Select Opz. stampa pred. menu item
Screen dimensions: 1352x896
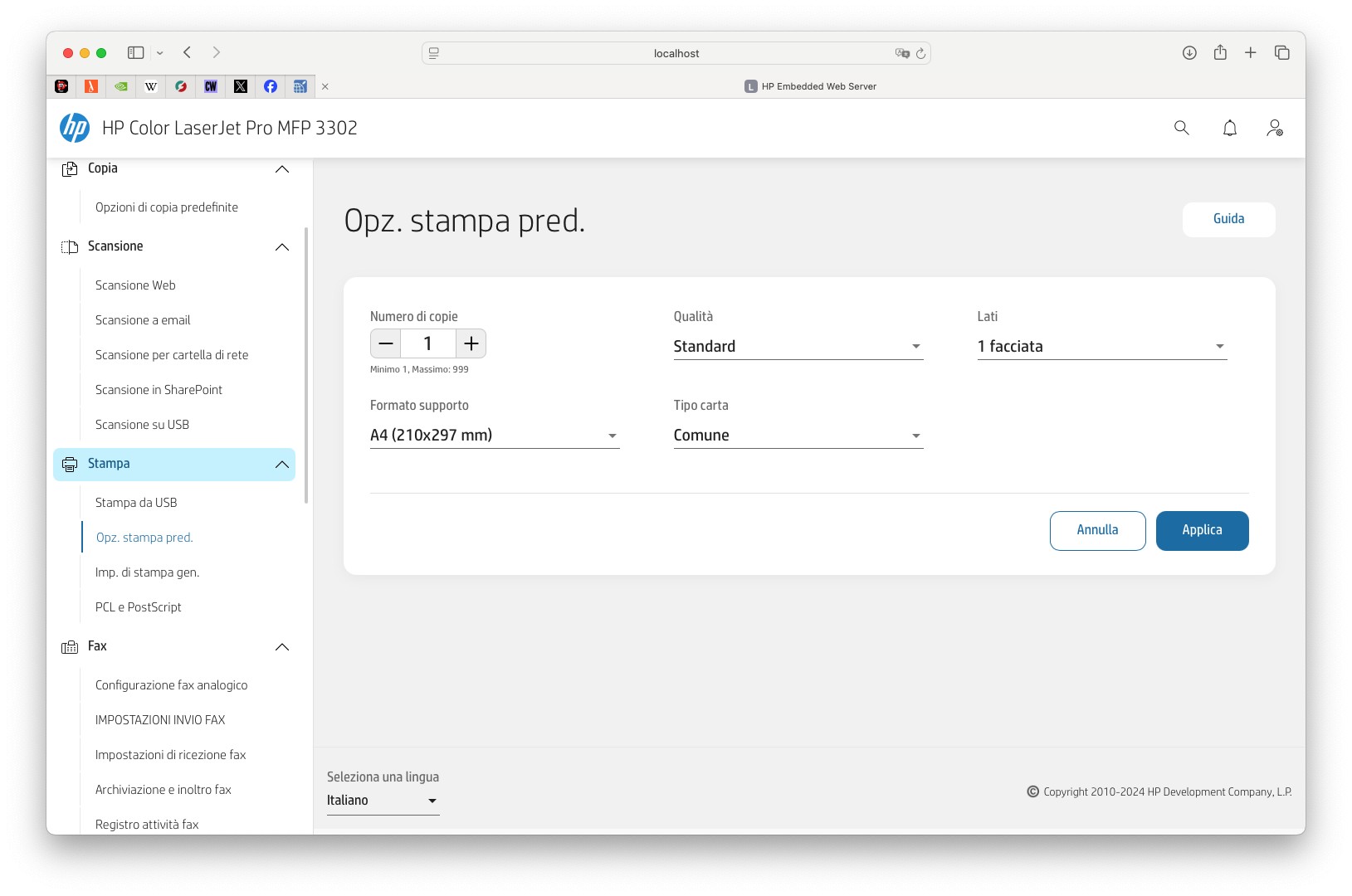click(x=144, y=538)
